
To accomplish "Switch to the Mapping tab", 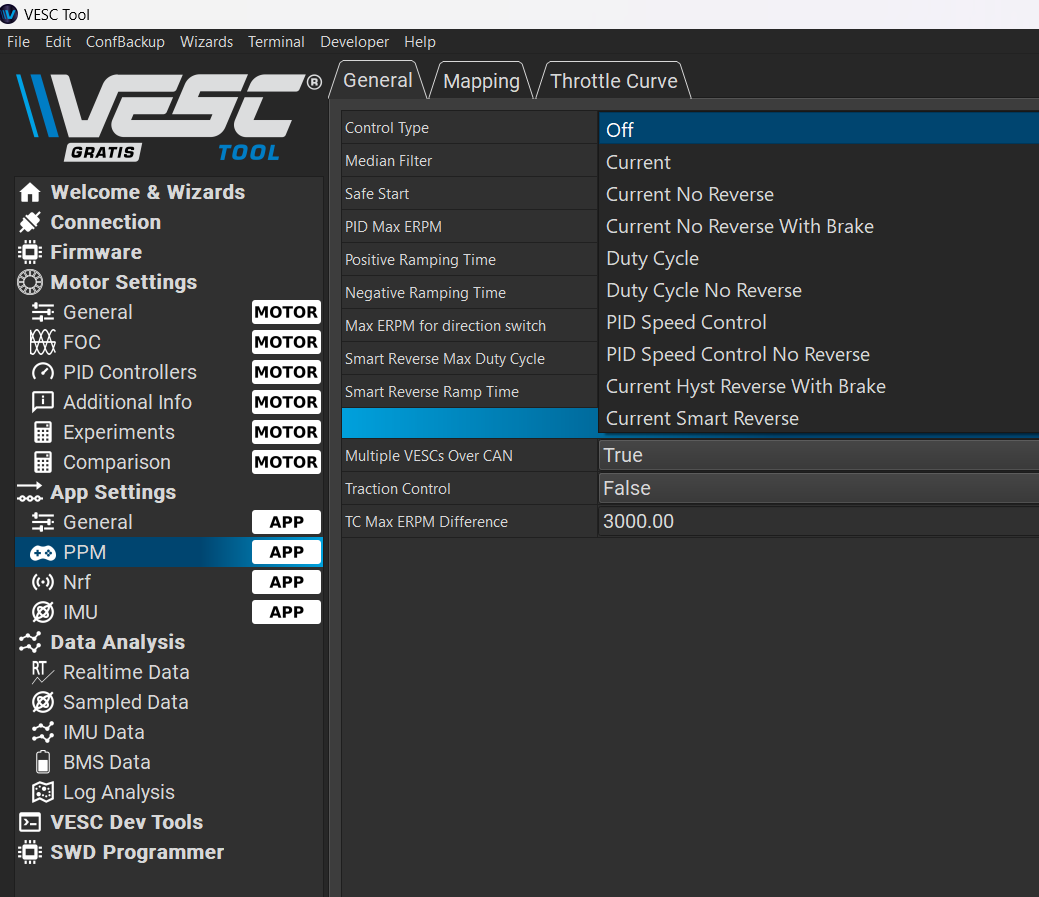I will pos(482,81).
